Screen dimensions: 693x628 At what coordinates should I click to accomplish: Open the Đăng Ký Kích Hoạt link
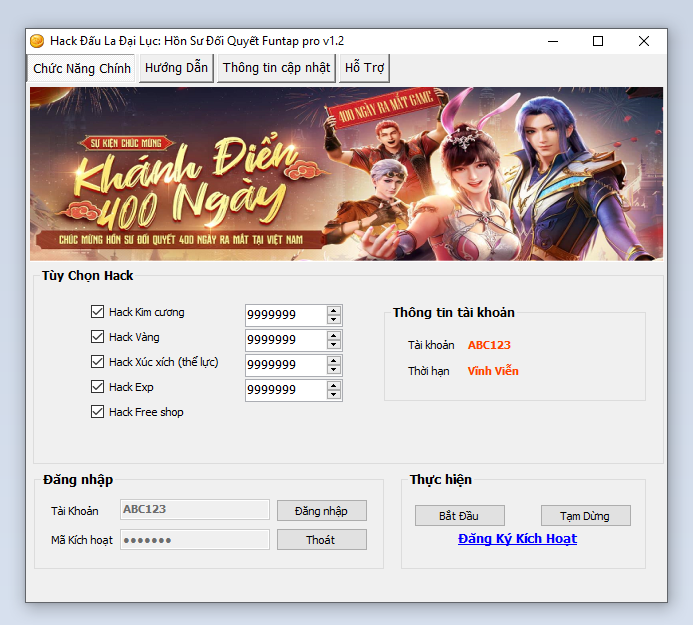point(517,539)
